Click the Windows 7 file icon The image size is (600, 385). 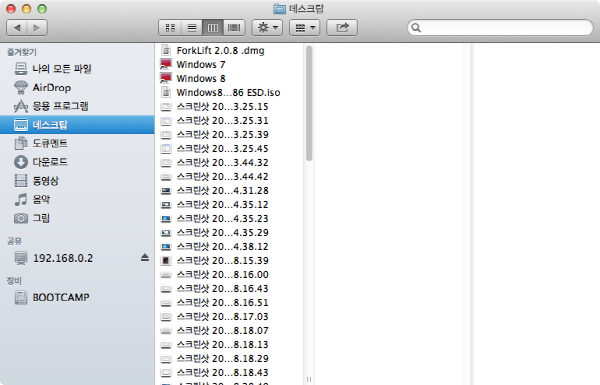click(x=166, y=64)
